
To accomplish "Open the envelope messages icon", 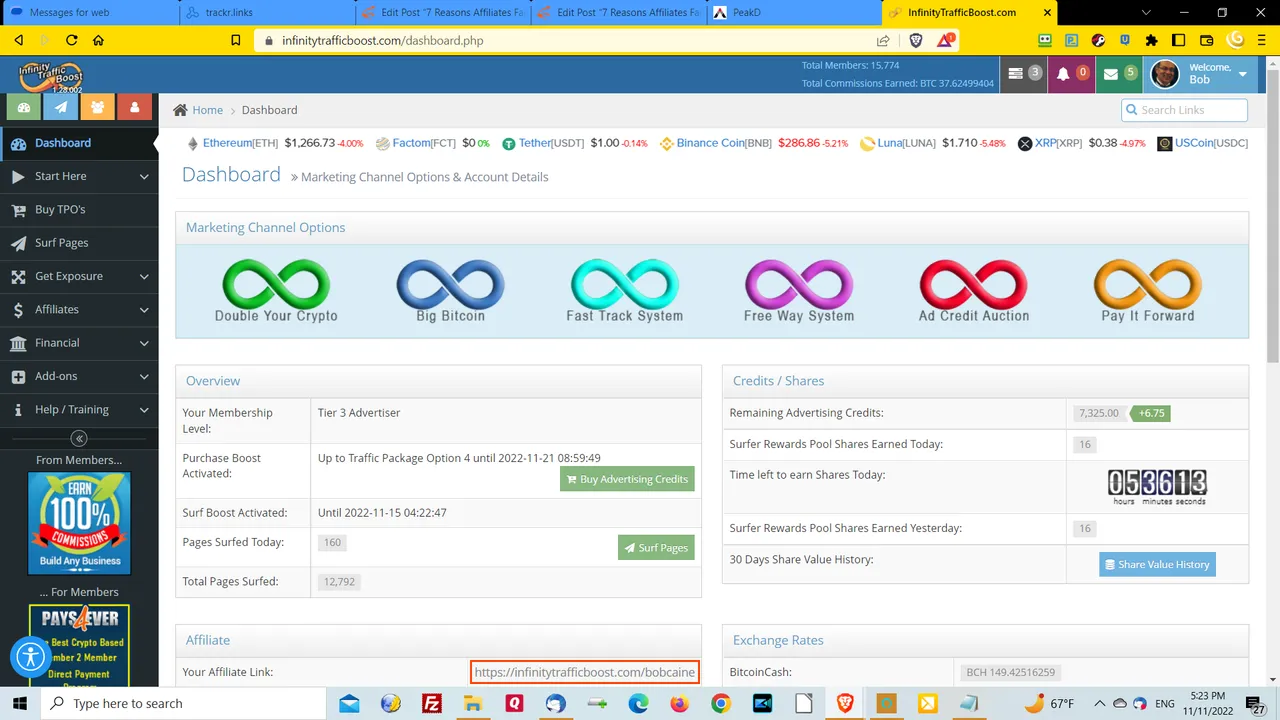I will click(x=1118, y=74).
